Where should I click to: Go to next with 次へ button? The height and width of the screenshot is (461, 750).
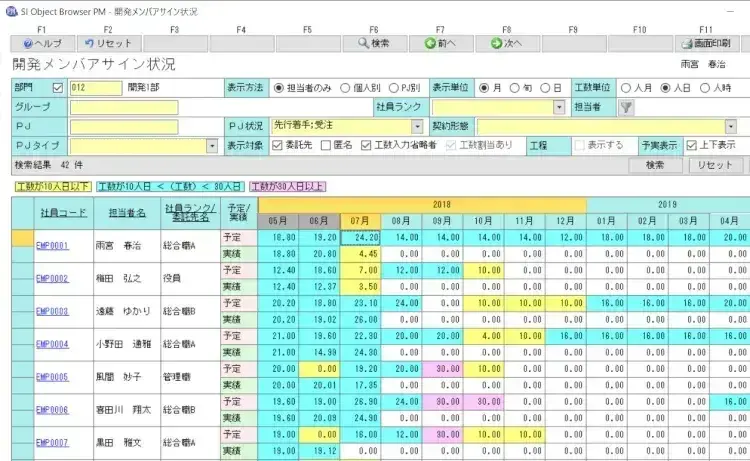click(507, 44)
